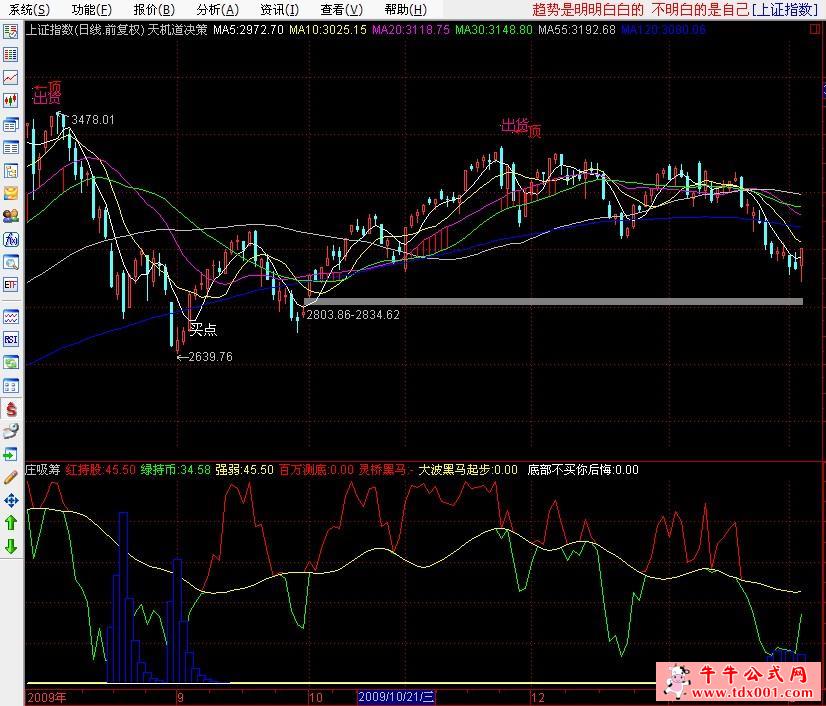Open the 查看(V) menu
Viewport: 826px width, 706px height.
(x=341, y=9)
